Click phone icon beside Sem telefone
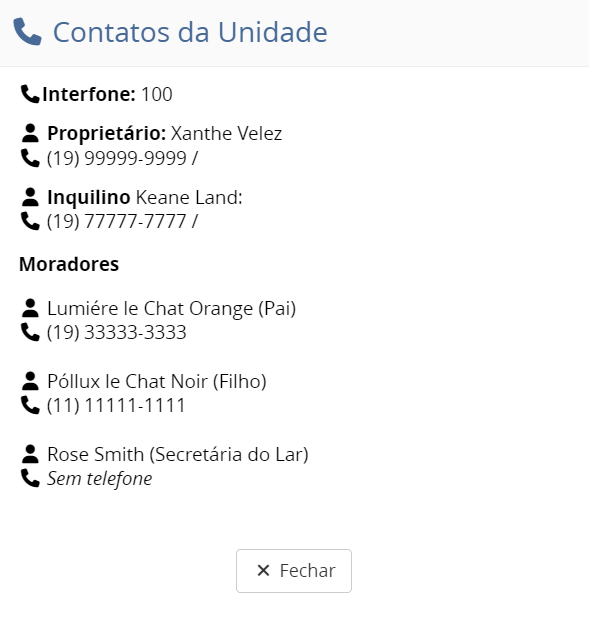589x638 pixels. [x=31, y=478]
